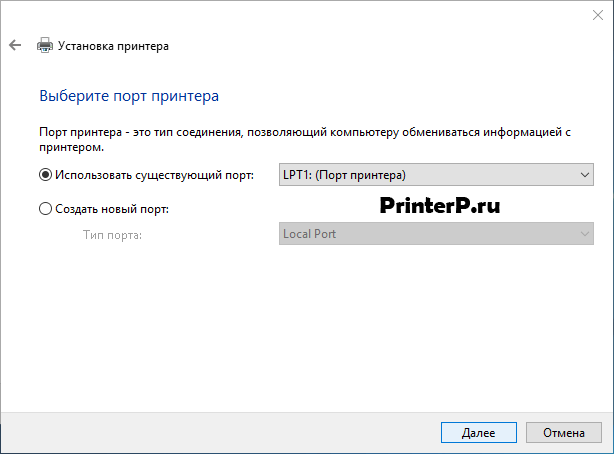The width and height of the screenshot is (614, 454).
Task: Click the 'Тип порта:' label
Action: click(x=112, y=235)
